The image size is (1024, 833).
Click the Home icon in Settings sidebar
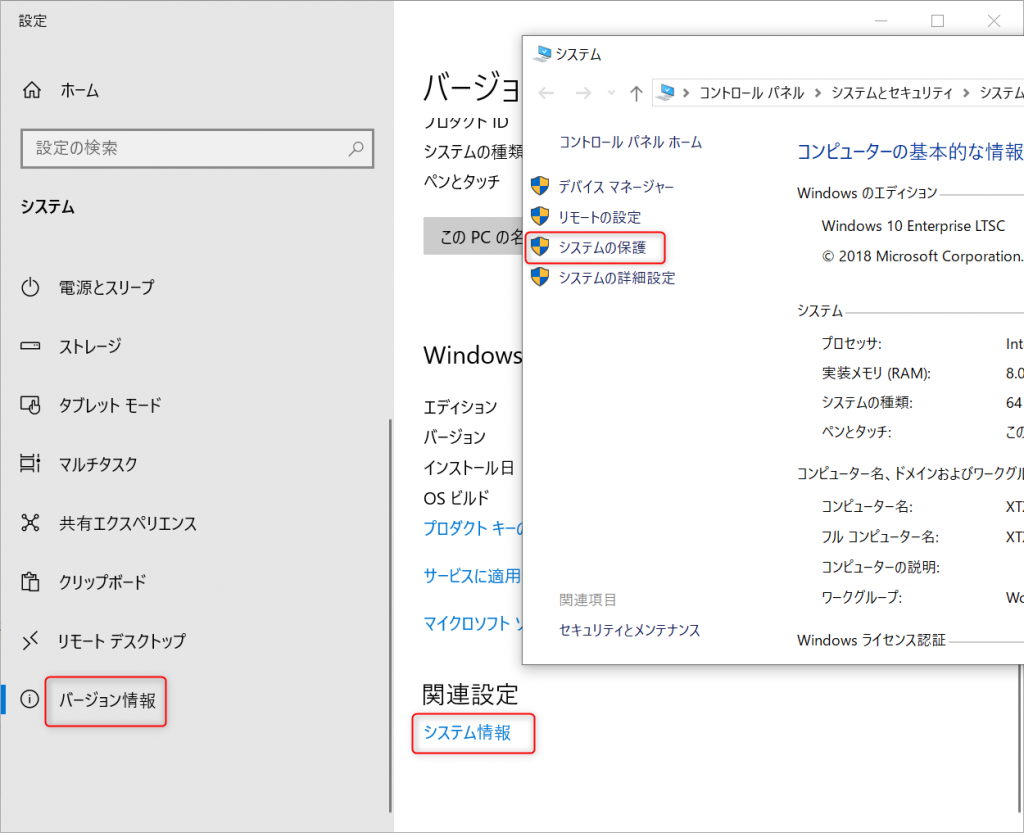tap(31, 90)
